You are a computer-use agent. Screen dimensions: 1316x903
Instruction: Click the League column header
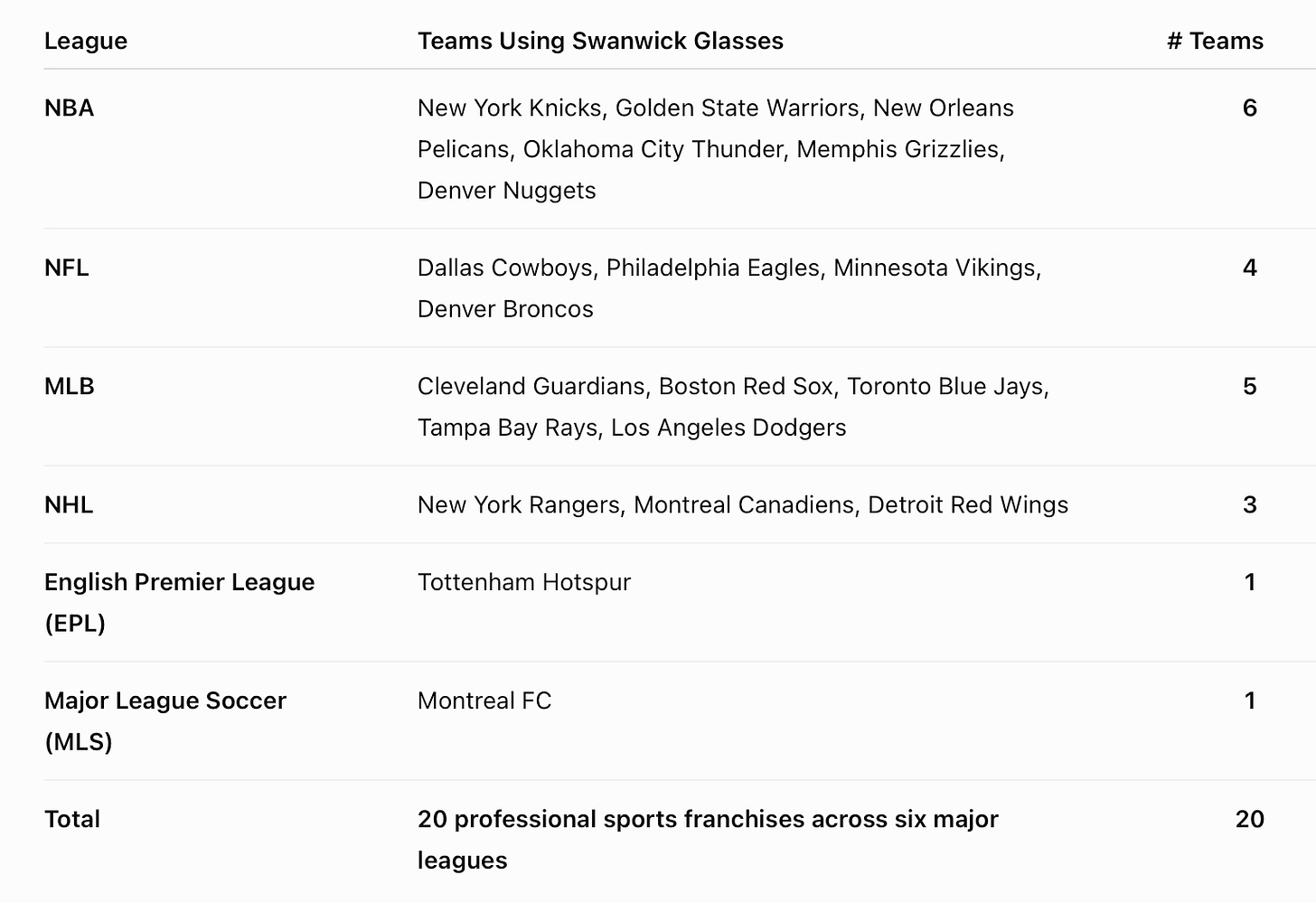(86, 41)
